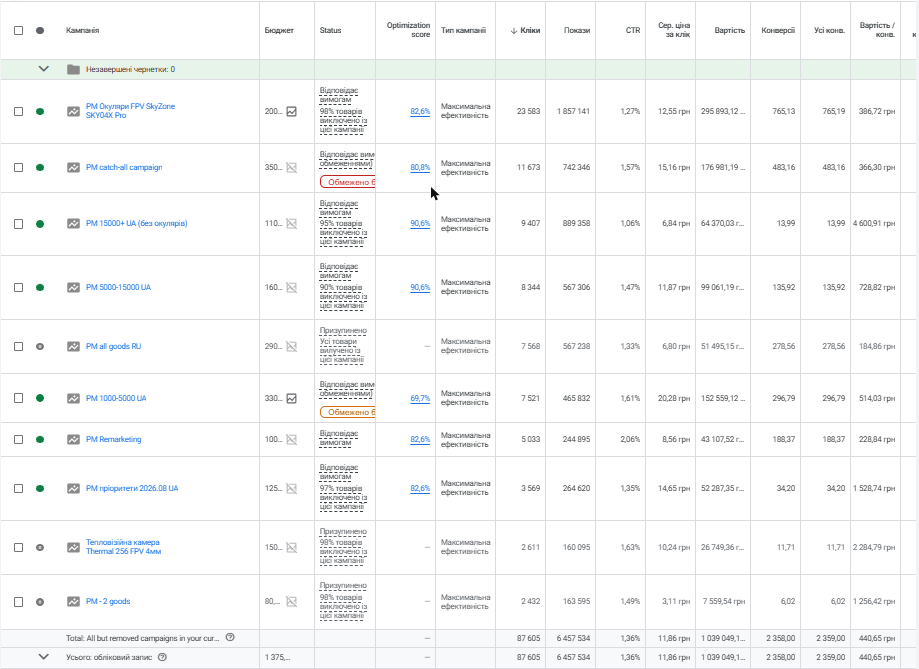The width and height of the screenshot is (919, 669).
Task: Click crossed budget icon for PM 5000-15000 UA
Action: (x=291, y=287)
